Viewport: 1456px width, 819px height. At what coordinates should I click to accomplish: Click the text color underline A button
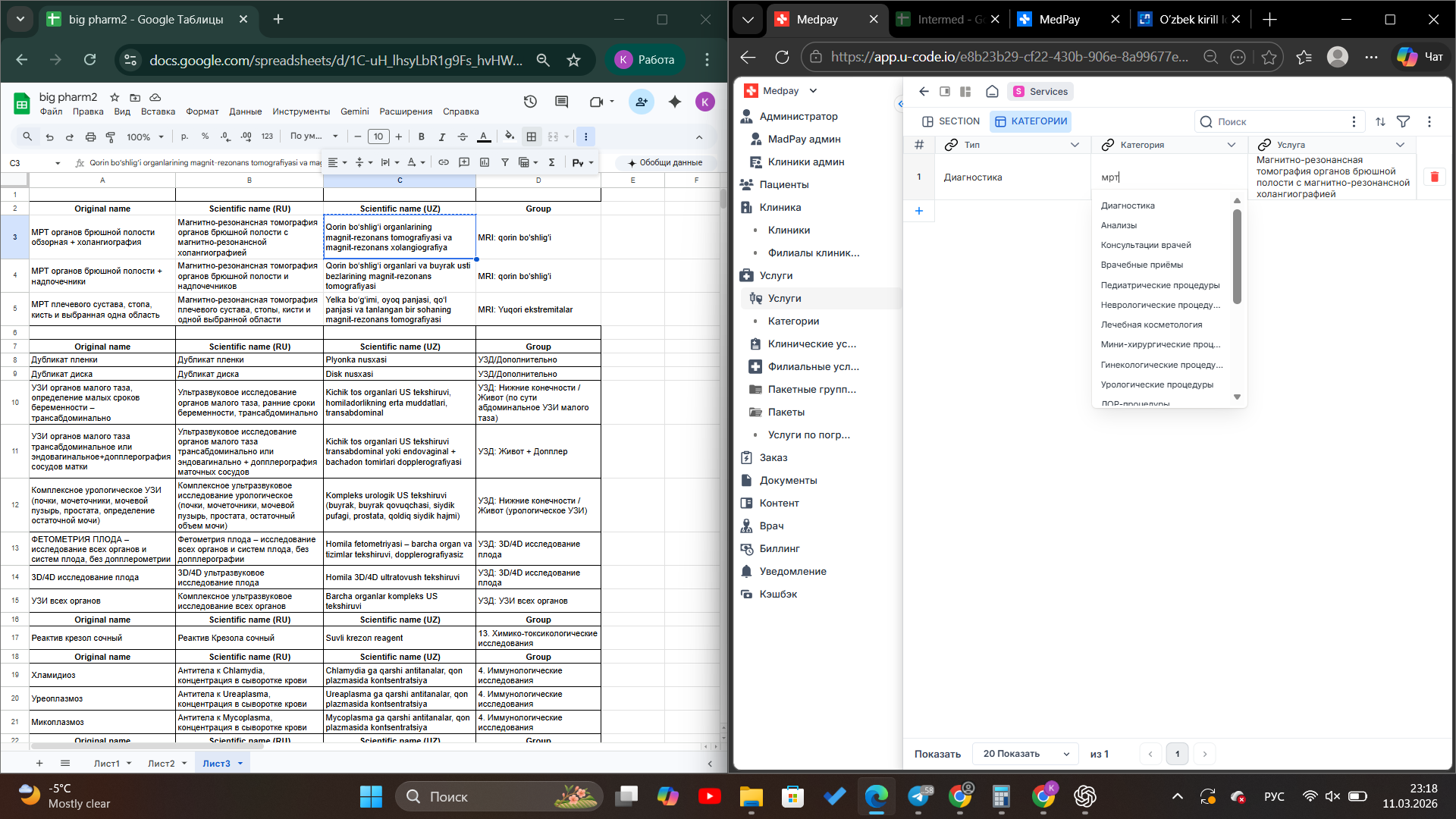coord(484,136)
